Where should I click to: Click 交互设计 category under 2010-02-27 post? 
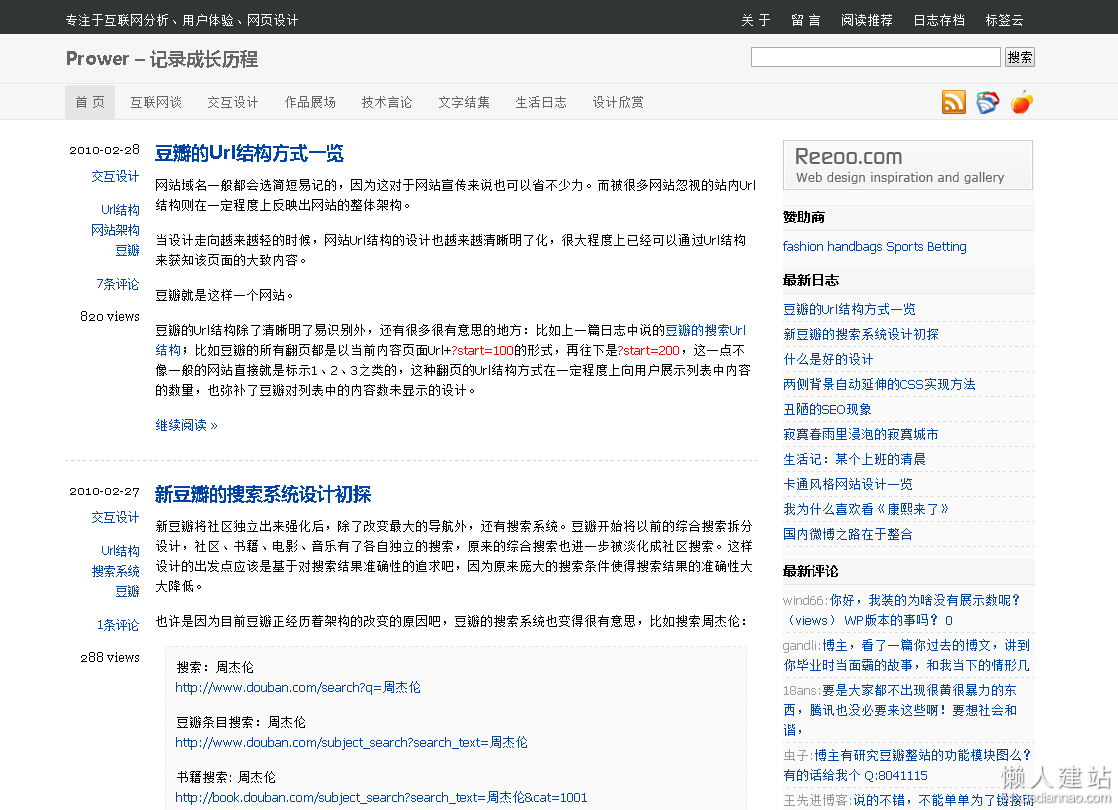(x=115, y=517)
